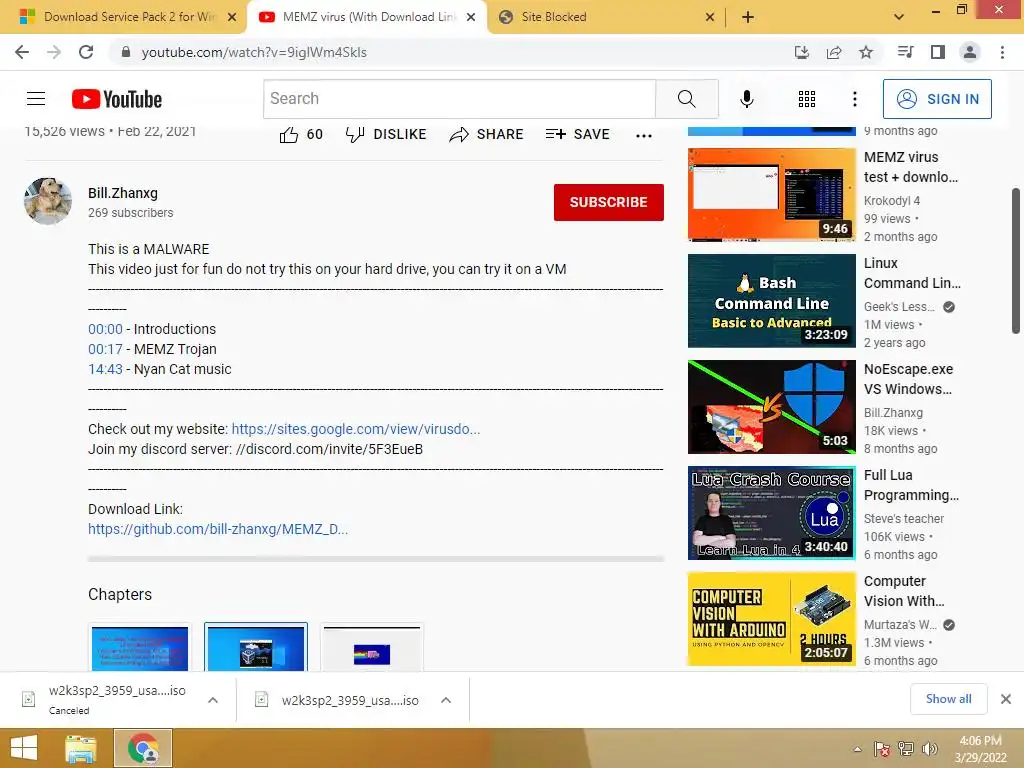The width and height of the screenshot is (1024, 768).
Task: Open Bash Command Line video thumbnail
Action: tap(771, 300)
